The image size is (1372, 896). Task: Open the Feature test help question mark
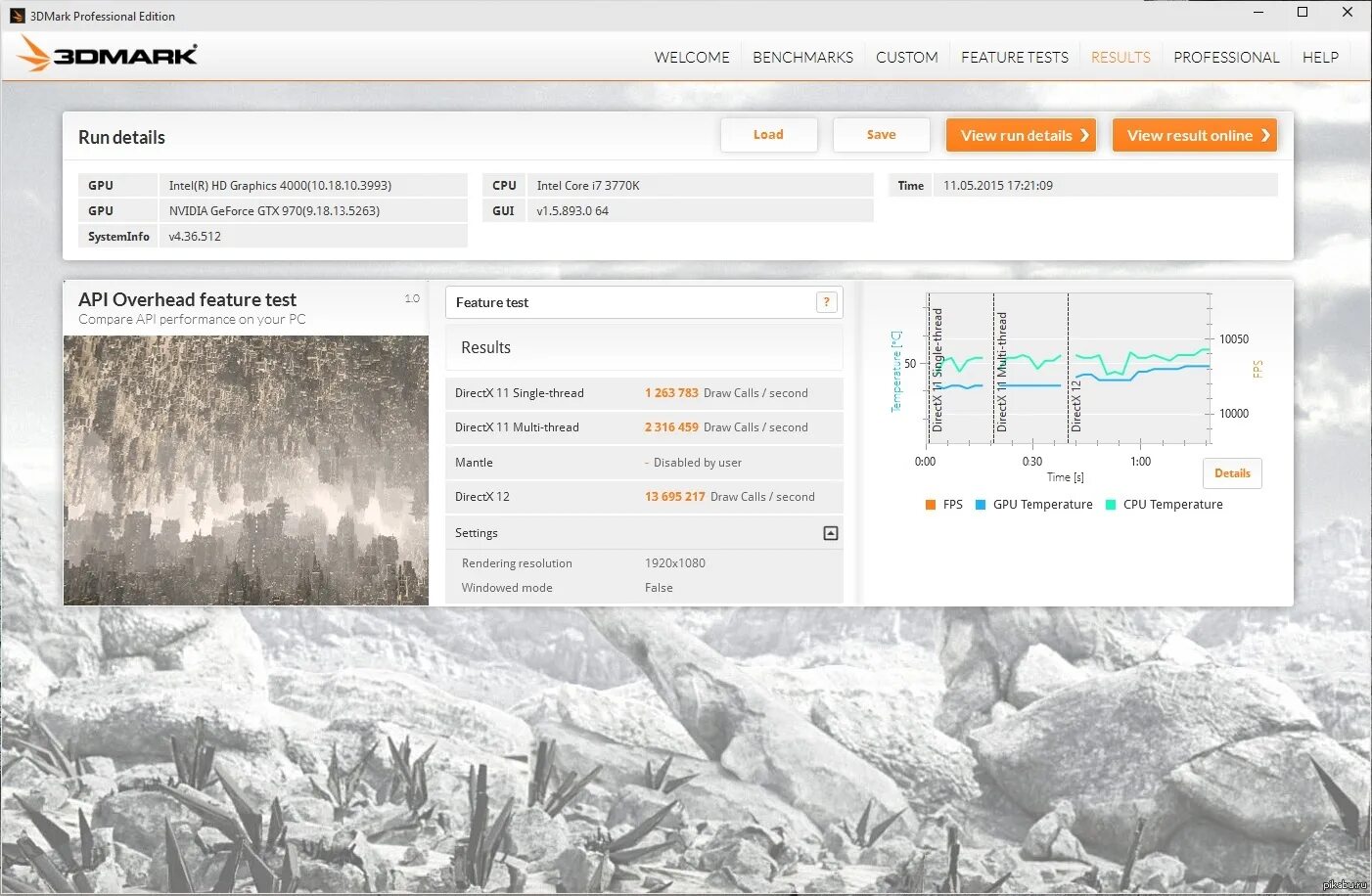(x=827, y=302)
